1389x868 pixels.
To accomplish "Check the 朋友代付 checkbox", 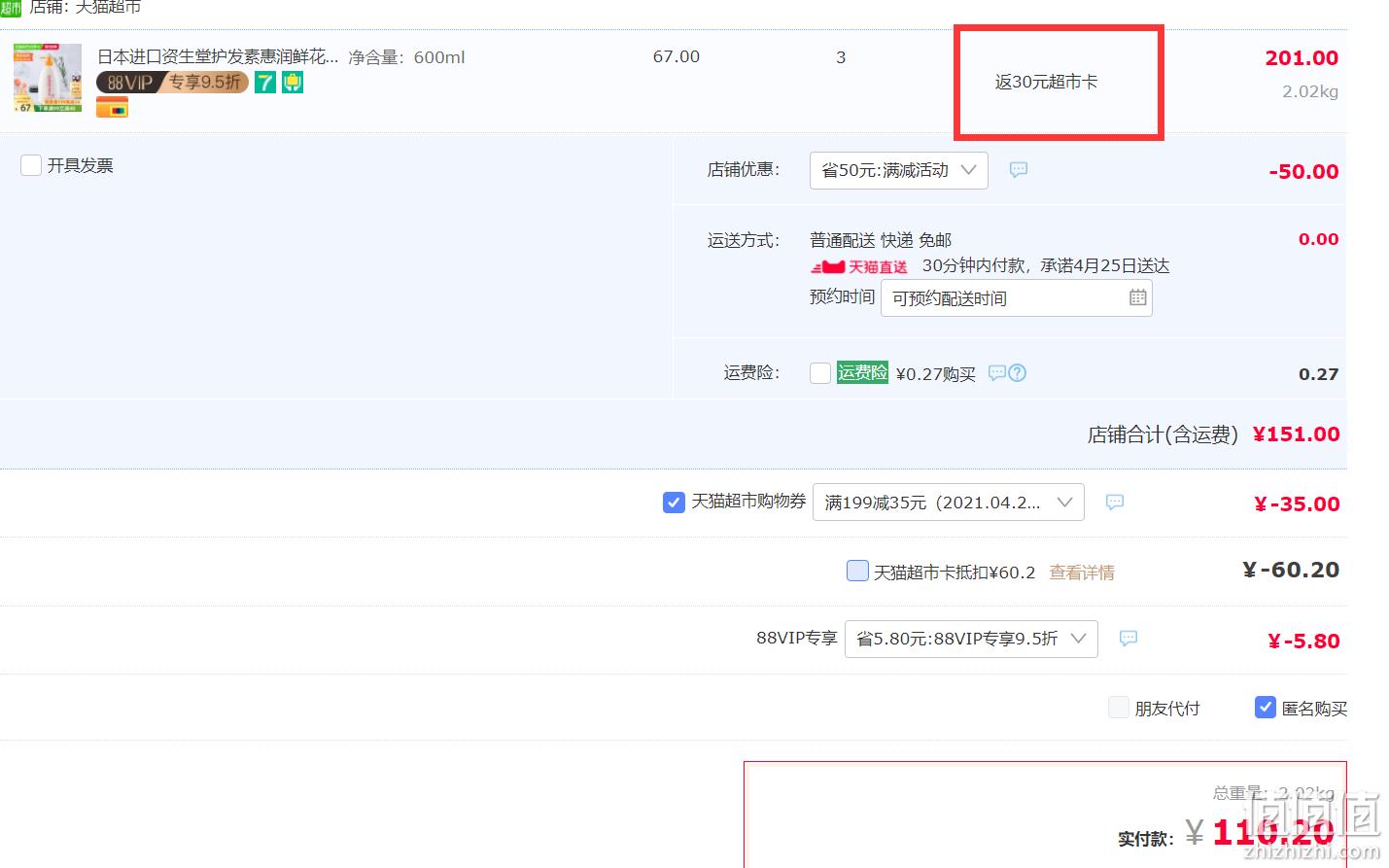I will click(1119, 708).
